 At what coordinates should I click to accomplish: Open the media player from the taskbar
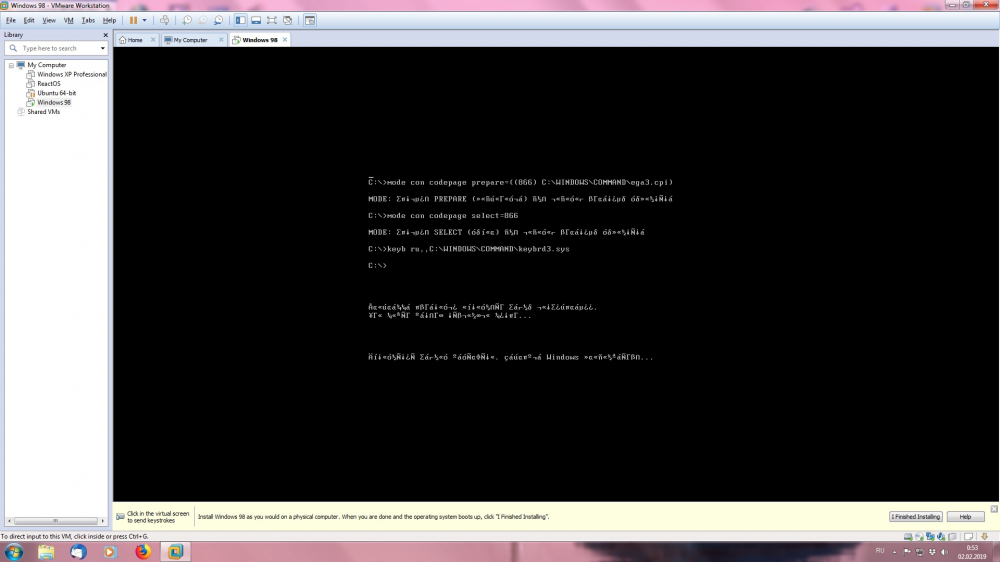110,552
